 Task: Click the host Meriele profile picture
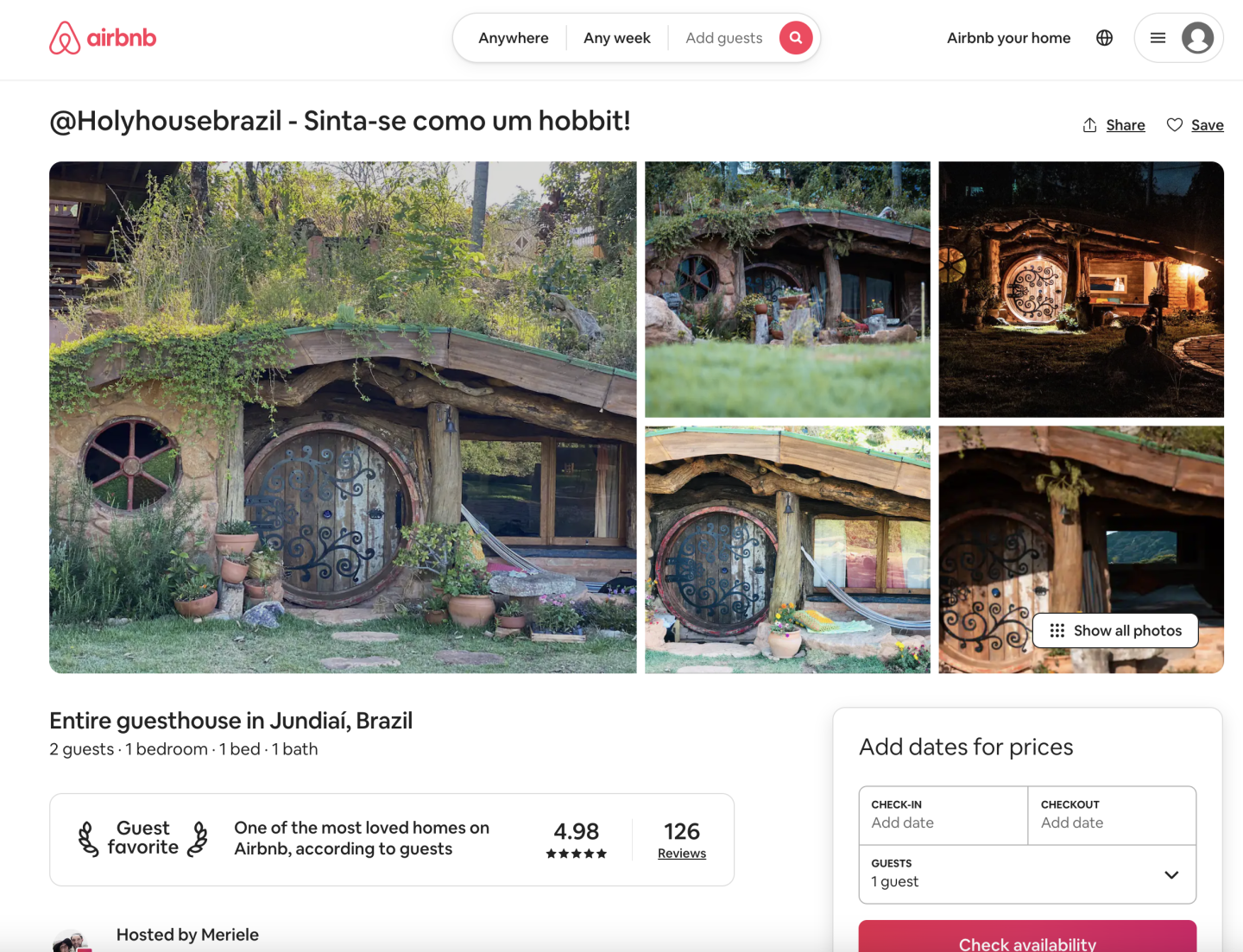[x=72, y=941]
